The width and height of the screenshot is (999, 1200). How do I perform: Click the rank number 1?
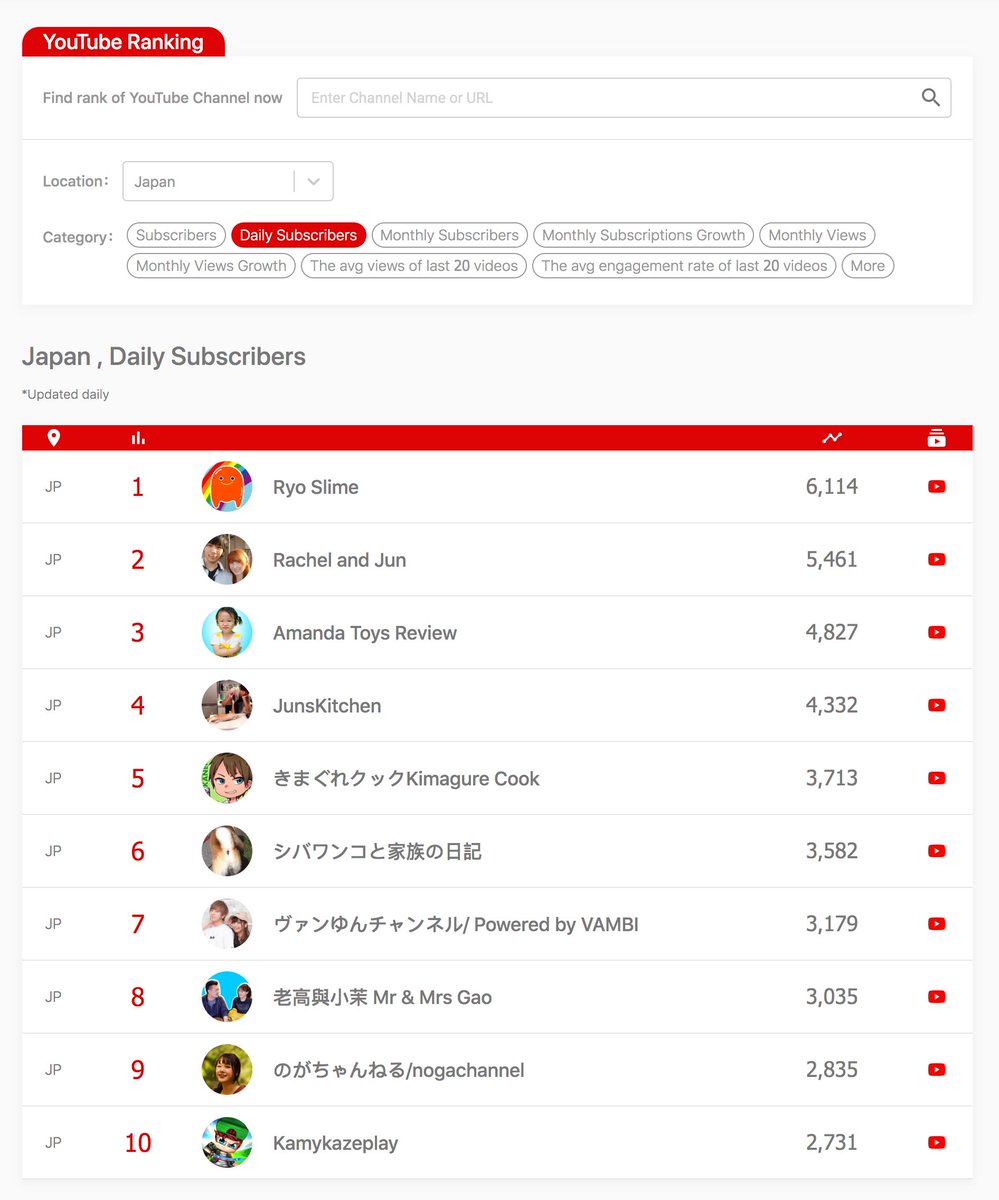pyautogui.click(x=138, y=487)
